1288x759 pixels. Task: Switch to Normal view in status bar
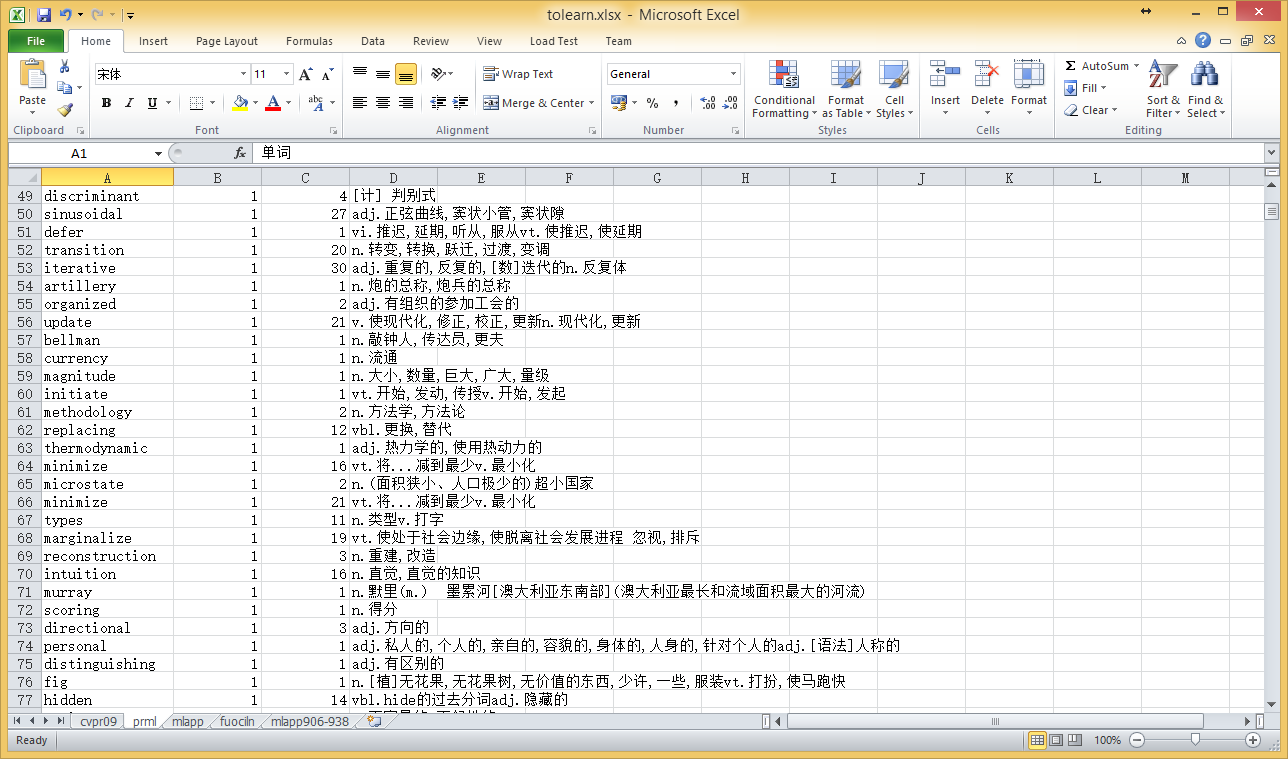tap(1037, 740)
